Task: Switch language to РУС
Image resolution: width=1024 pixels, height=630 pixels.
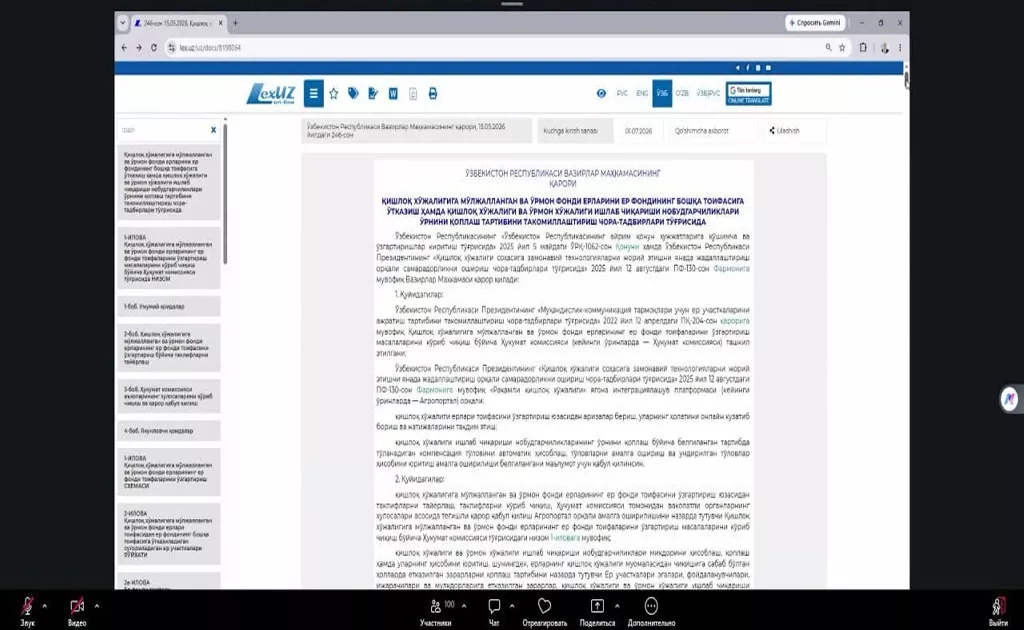Action: [x=622, y=93]
